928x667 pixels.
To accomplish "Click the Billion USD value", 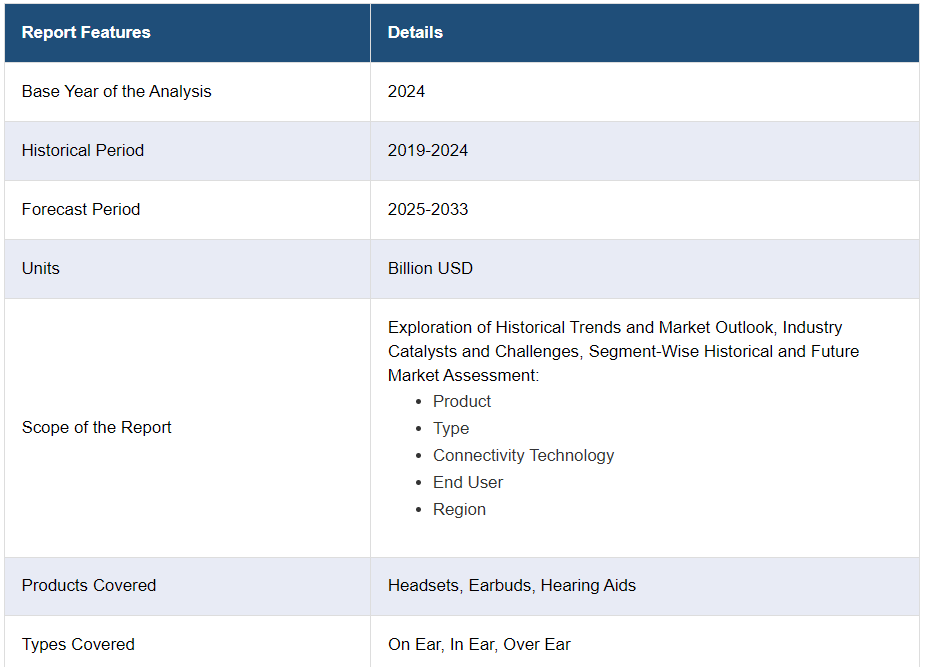I will [x=430, y=268].
